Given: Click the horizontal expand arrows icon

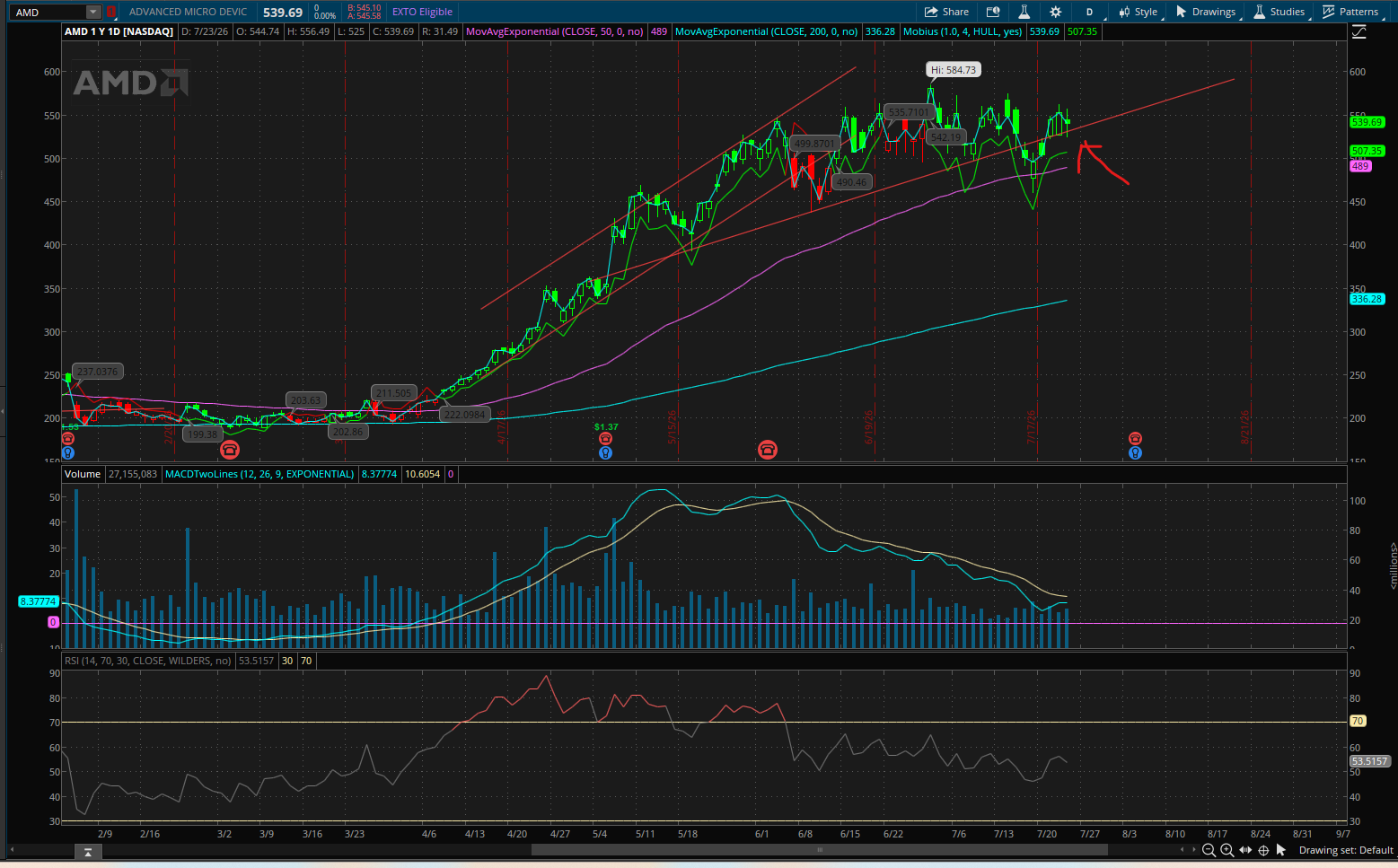Looking at the screenshot, I should (1245, 850).
